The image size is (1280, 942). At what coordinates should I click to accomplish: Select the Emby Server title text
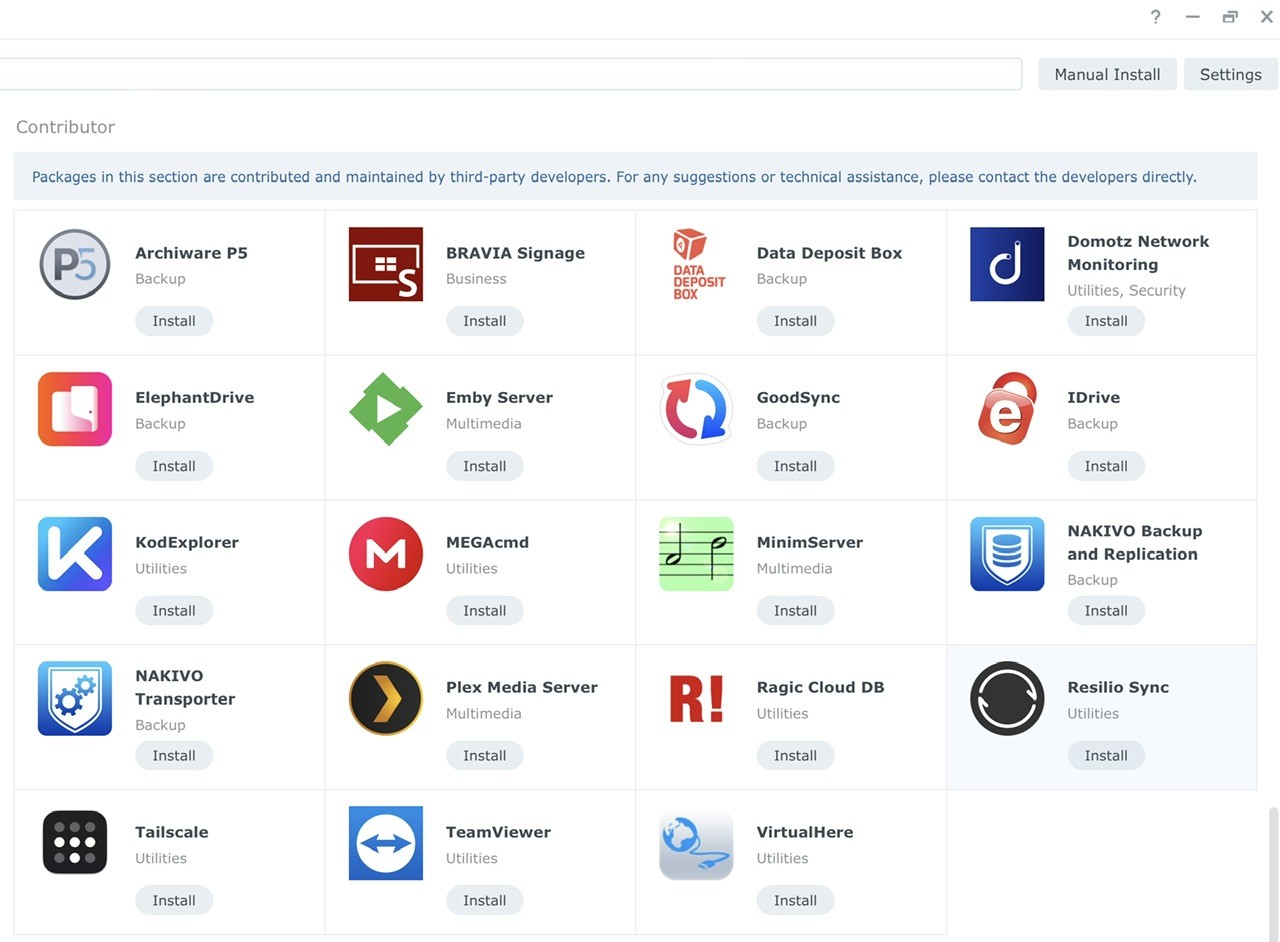pyautogui.click(x=499, y=397)
